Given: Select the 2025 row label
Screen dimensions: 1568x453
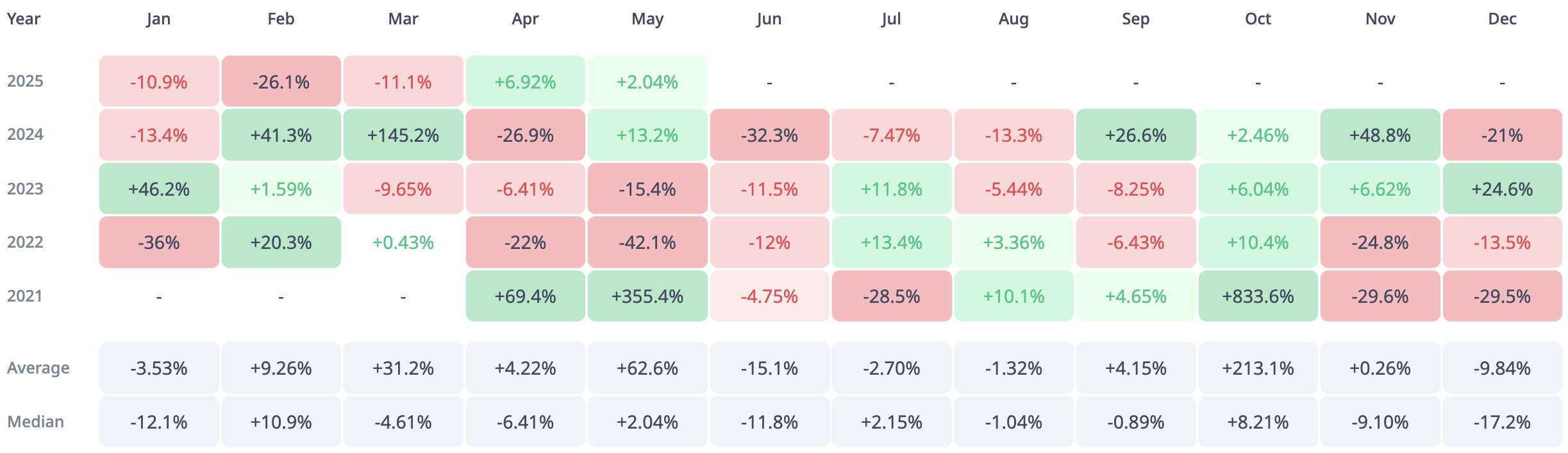Looking at the screenshot, I should [x=26, y=81].
